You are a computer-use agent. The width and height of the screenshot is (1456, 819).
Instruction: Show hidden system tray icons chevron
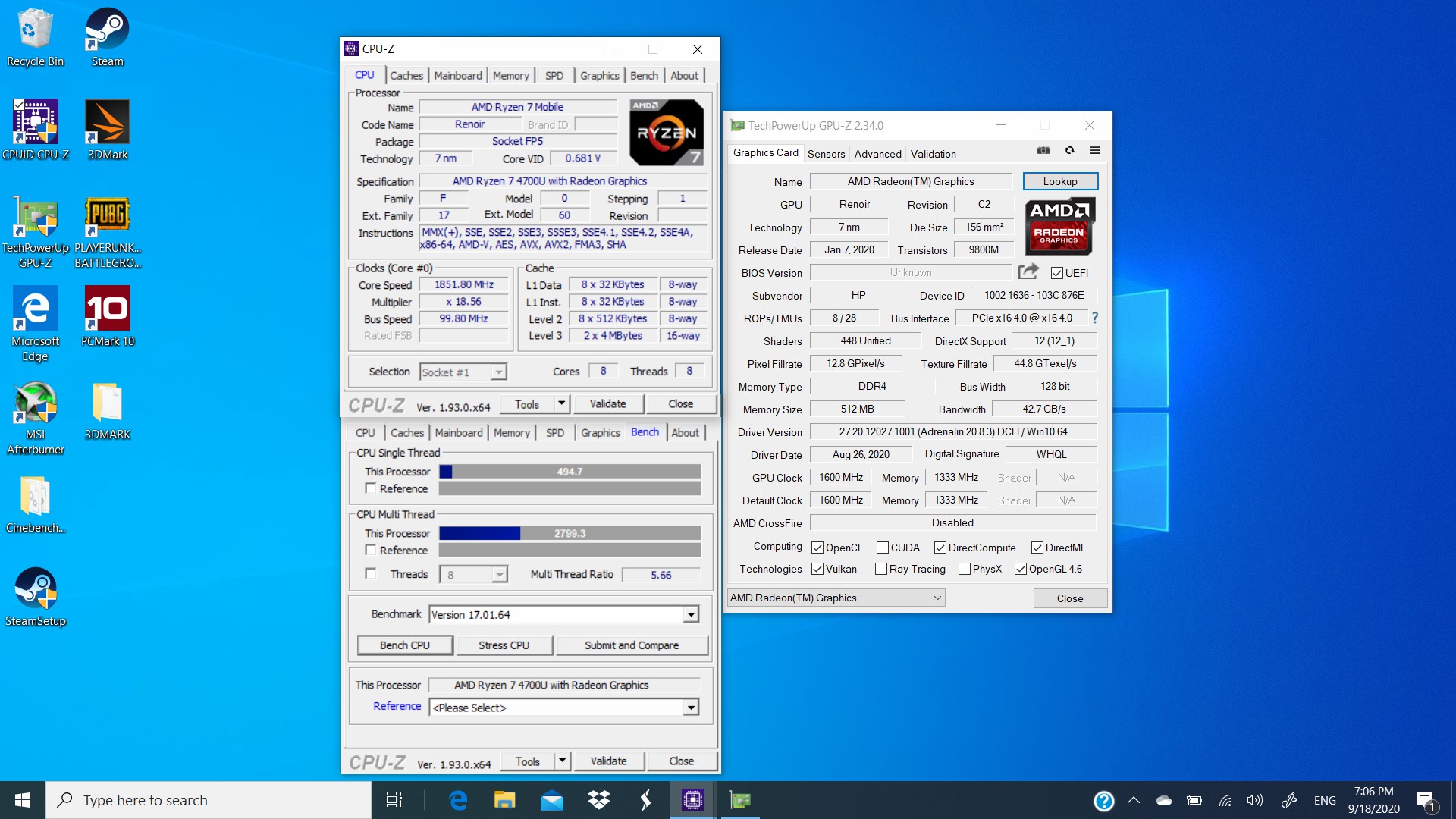tap(1134, 800)
